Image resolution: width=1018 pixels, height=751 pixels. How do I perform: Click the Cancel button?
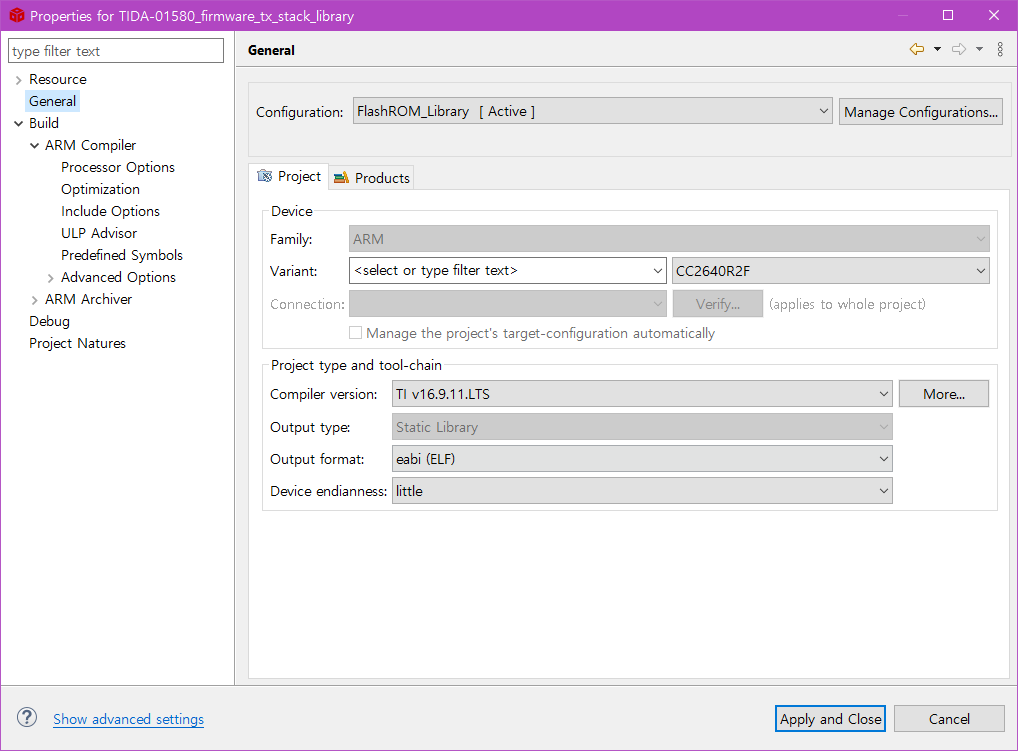(x=949, y=719)
